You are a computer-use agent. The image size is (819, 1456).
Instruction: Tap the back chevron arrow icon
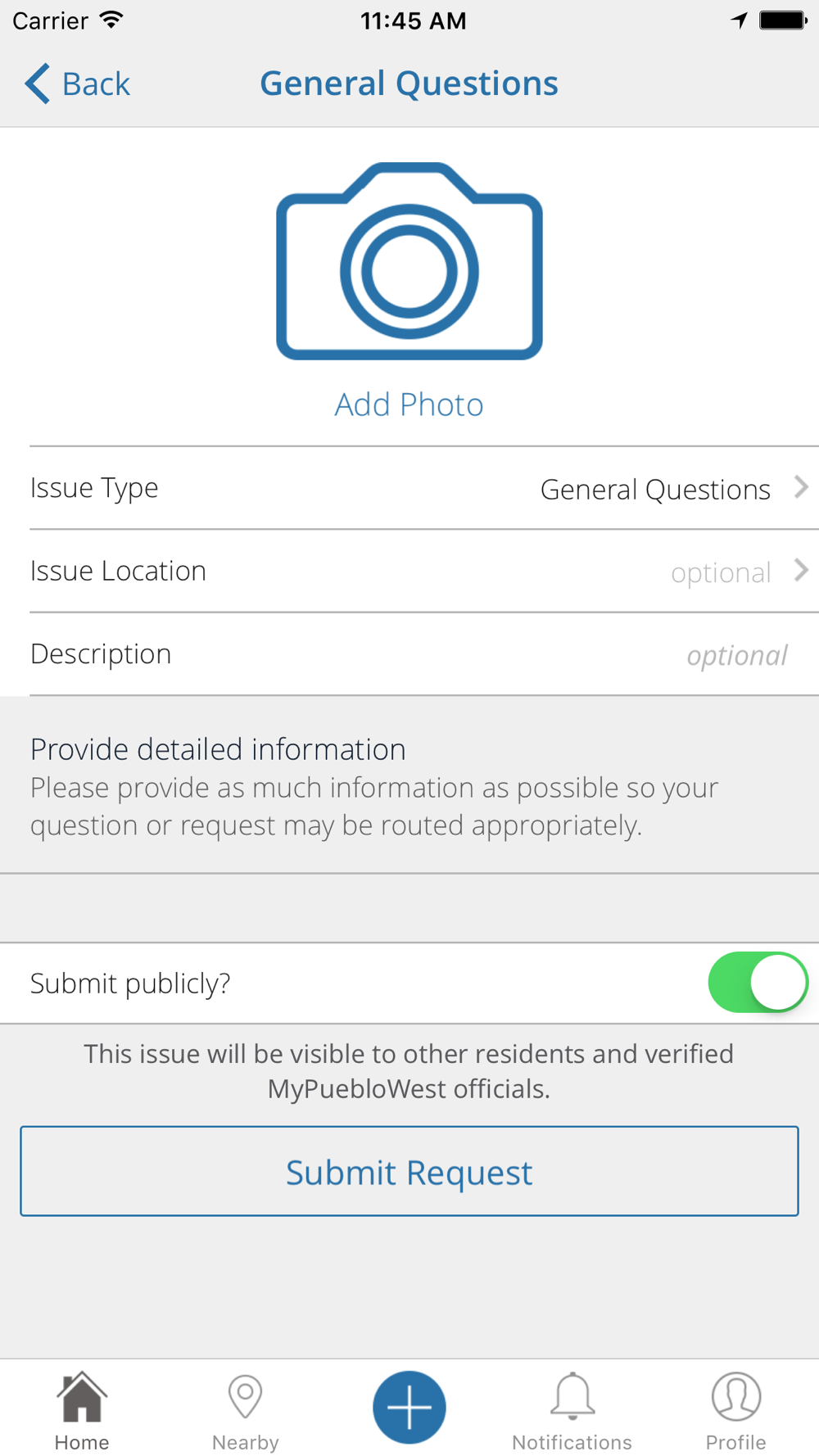pyautogui.click(x=38, y=84)
